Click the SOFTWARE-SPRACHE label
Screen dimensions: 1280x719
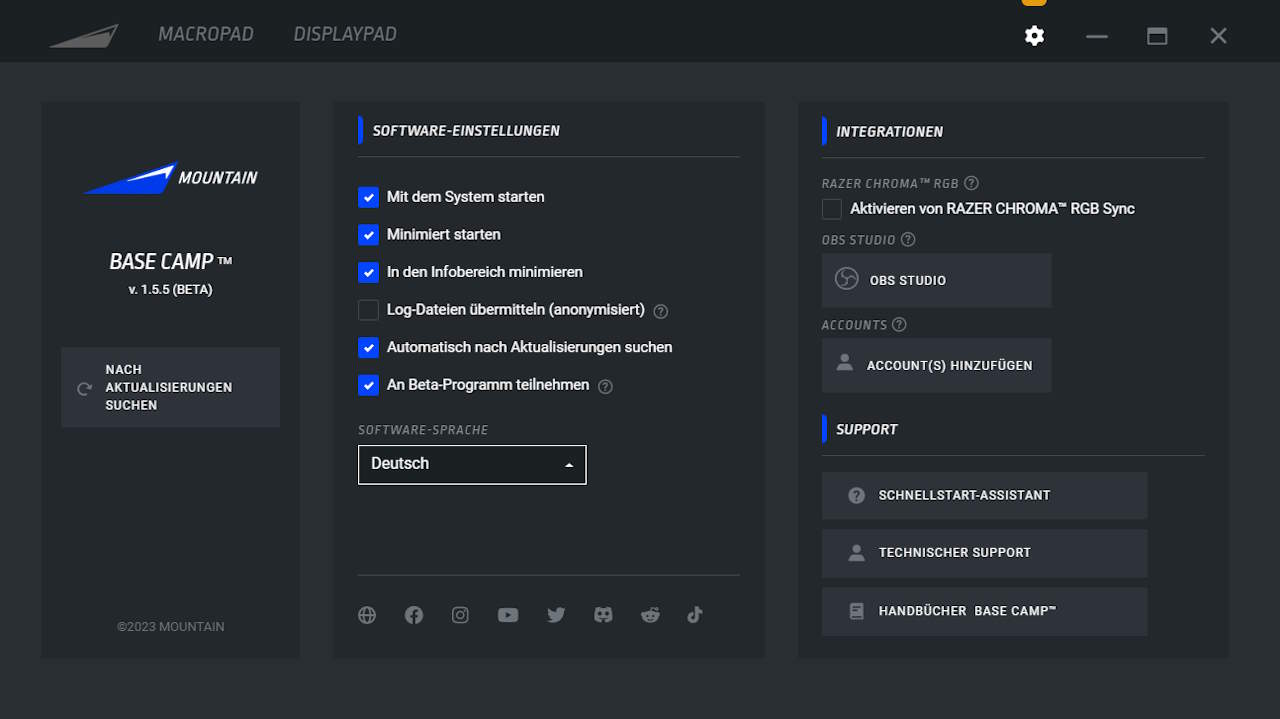(x=423, y=430)
